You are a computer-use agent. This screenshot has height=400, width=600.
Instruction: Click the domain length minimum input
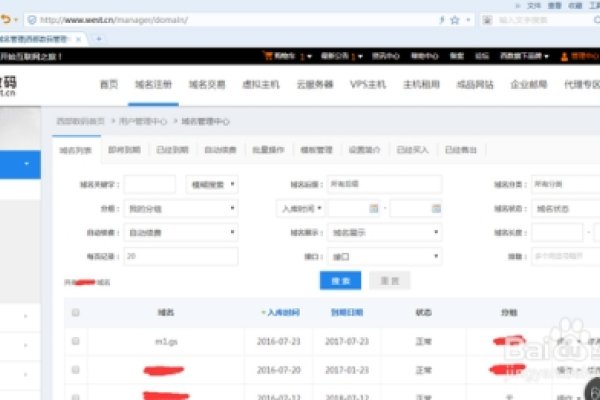pyautogui.click(x=558, y=232)
